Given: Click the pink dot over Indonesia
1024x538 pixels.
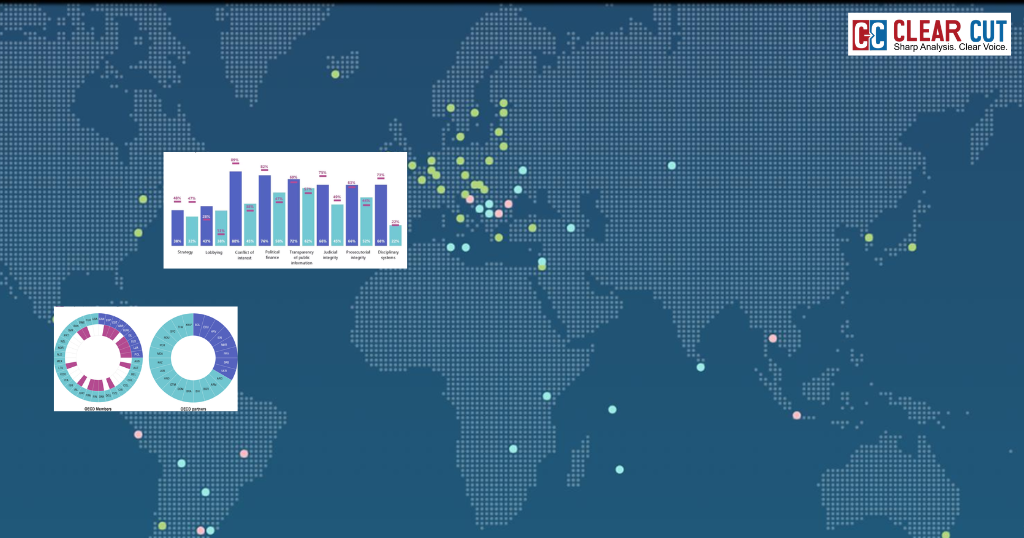Looking at the screenshot, I should 797,415.
